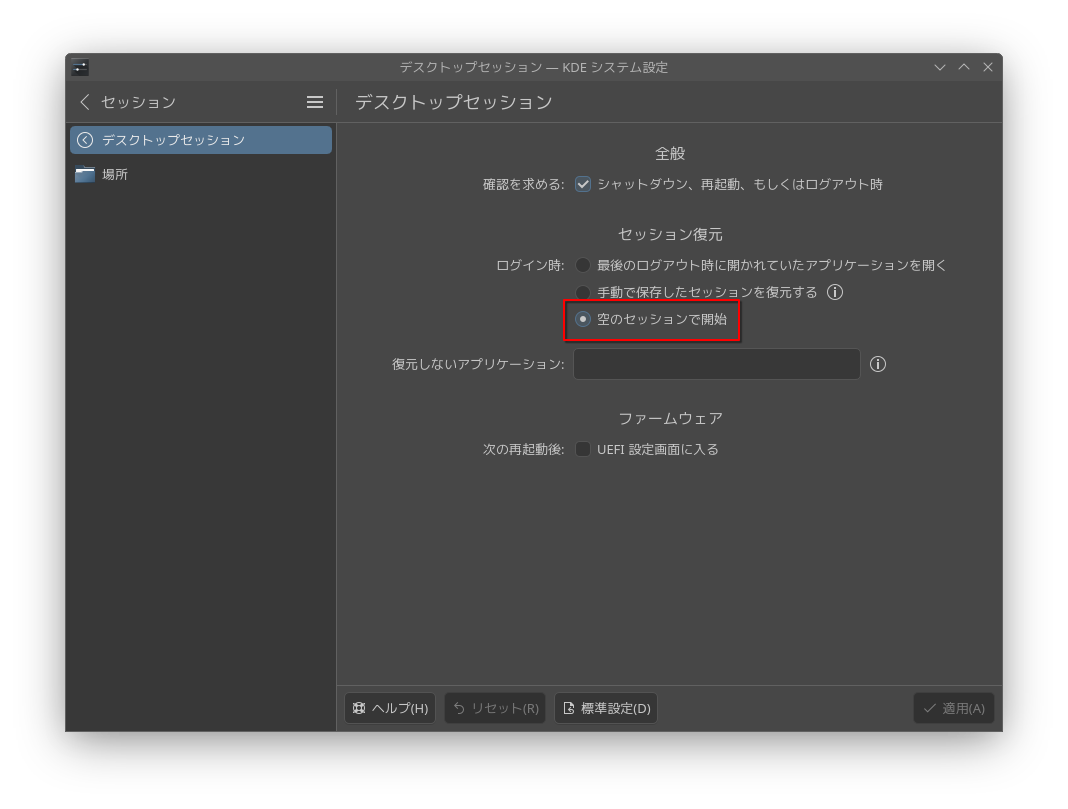This screenshot has height=809, width=1068.
Task: Enable UEFI 設定画面に入る checkbox
Action: tap(583, 449)
